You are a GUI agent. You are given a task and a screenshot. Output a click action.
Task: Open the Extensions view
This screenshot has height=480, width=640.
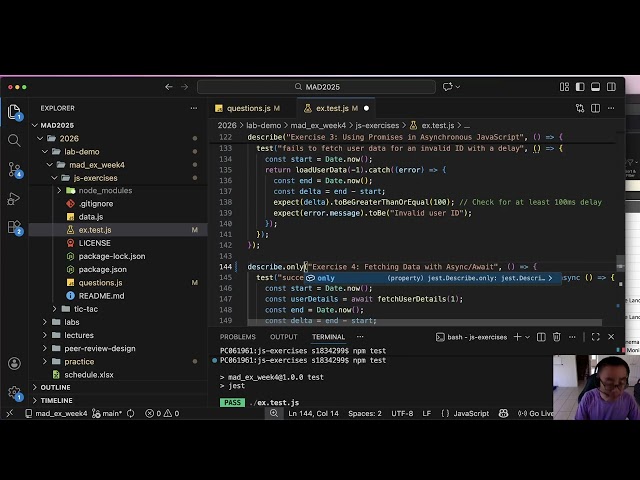pyautogui.click(x=15, y=227)
